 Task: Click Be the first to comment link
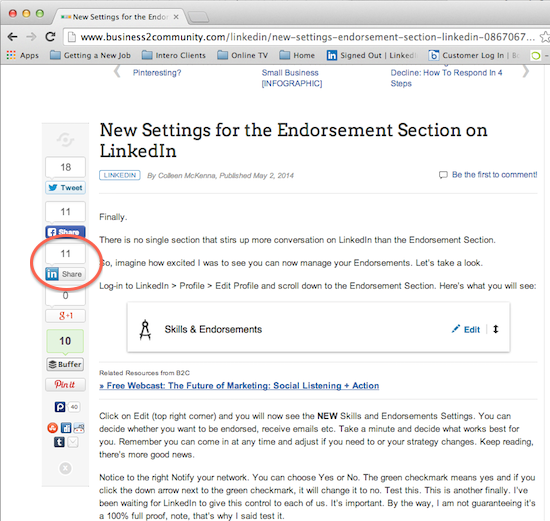coord(494,175)
